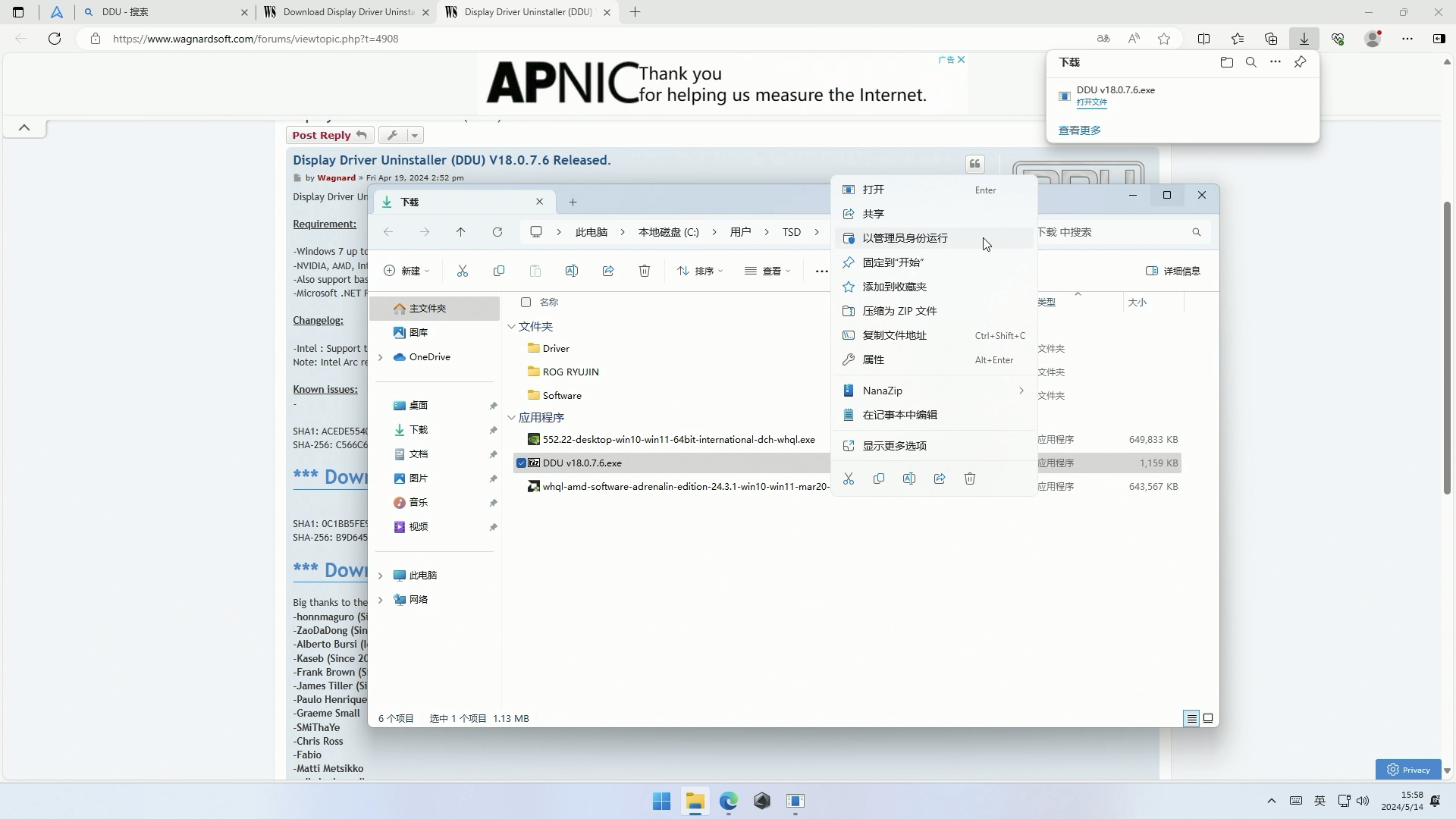
Task: Open downloads folder icon in Edge downloads panel
Action: pos(1227,62)
